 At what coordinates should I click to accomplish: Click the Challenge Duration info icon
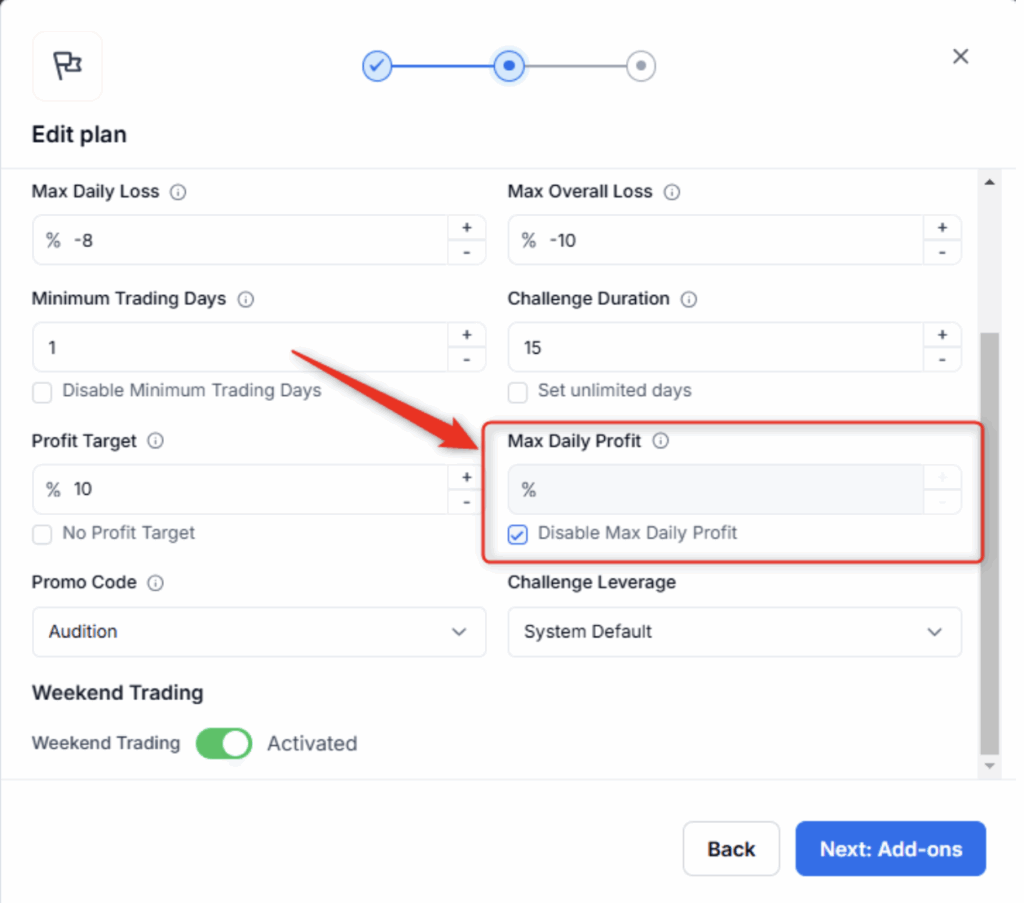[689, 299]
